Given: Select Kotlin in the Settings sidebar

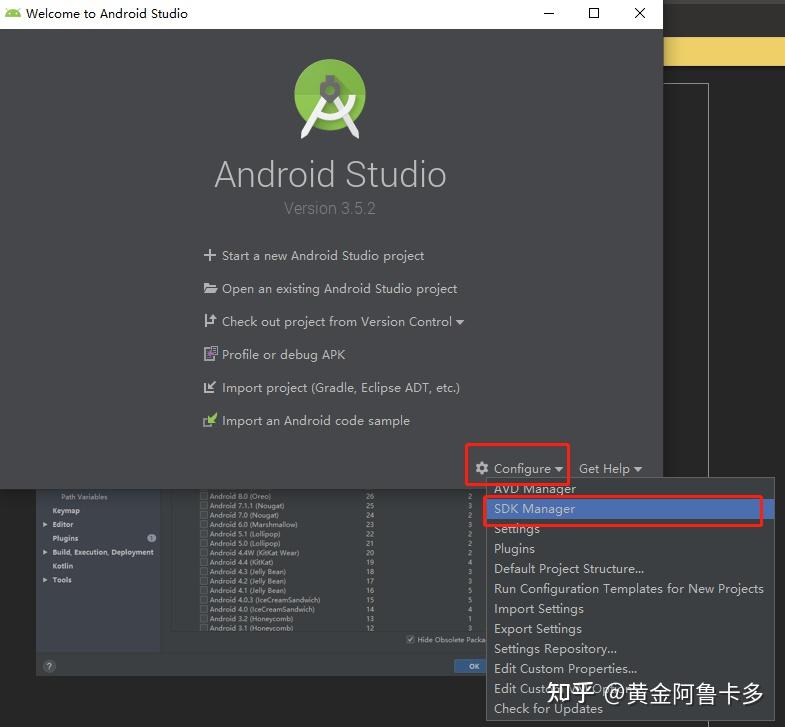Looking at the screenshot, I should pos(63,566).
